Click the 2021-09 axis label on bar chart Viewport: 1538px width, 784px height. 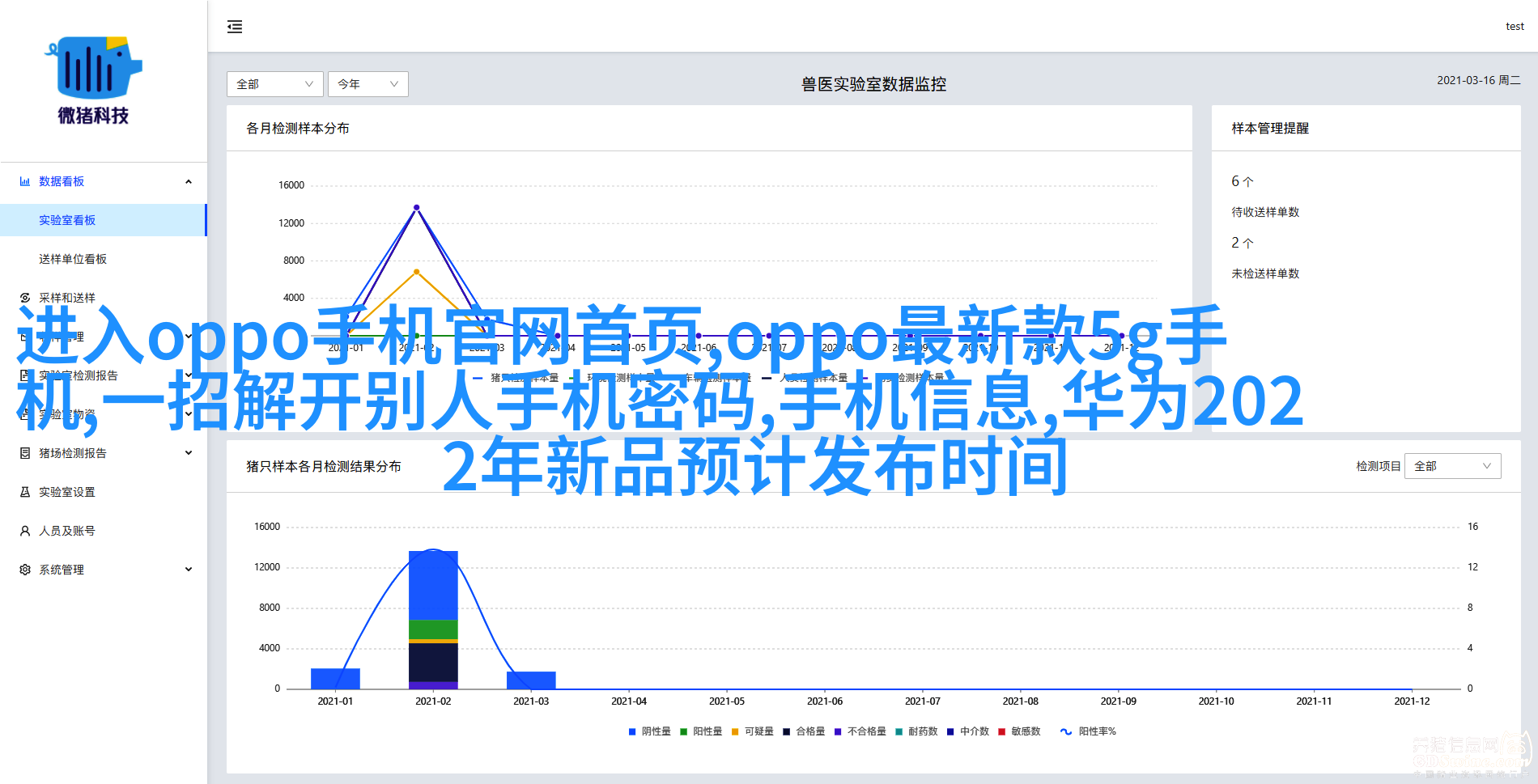pos(1118,701)
